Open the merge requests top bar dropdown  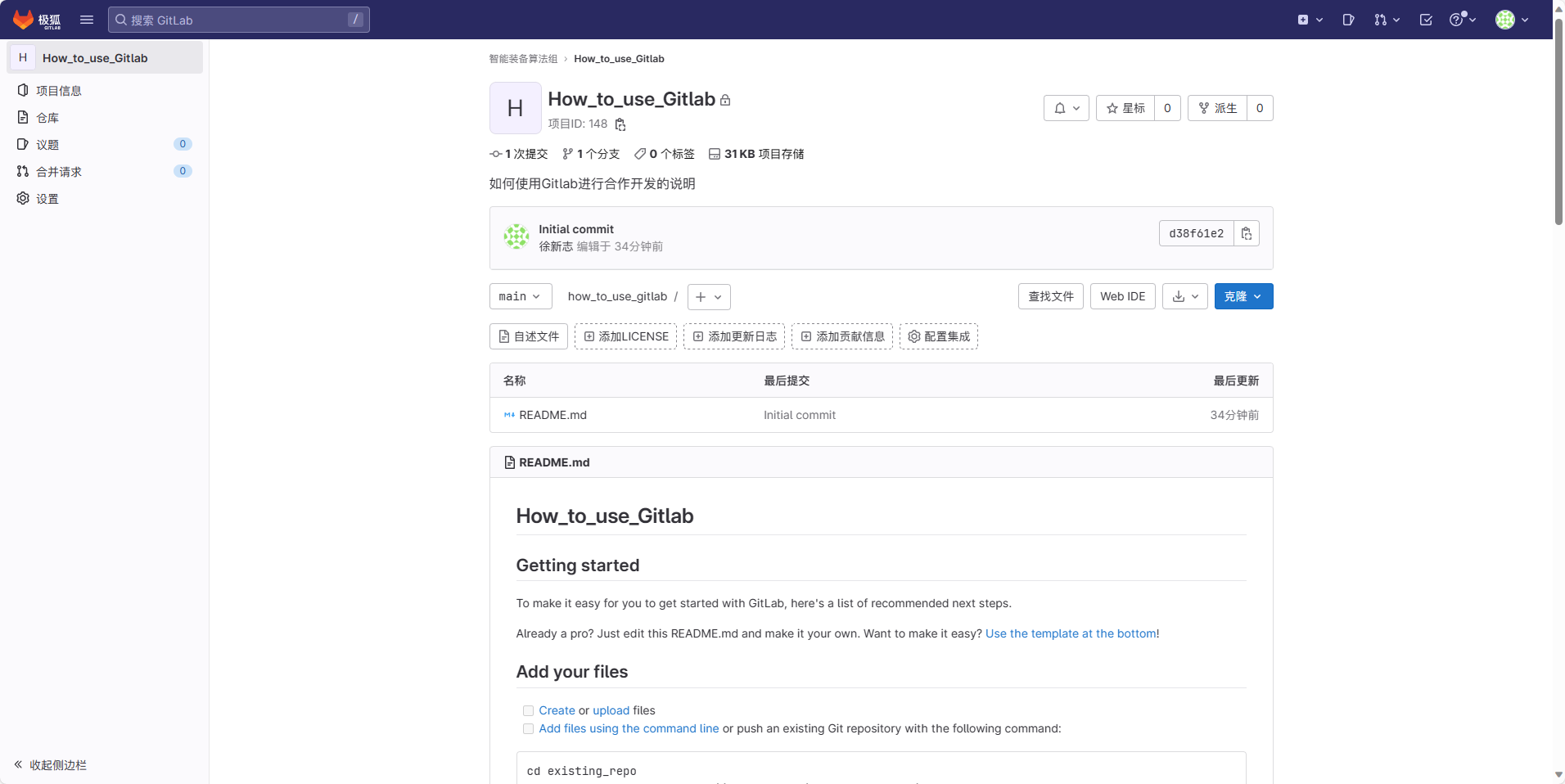[1387, 20]
